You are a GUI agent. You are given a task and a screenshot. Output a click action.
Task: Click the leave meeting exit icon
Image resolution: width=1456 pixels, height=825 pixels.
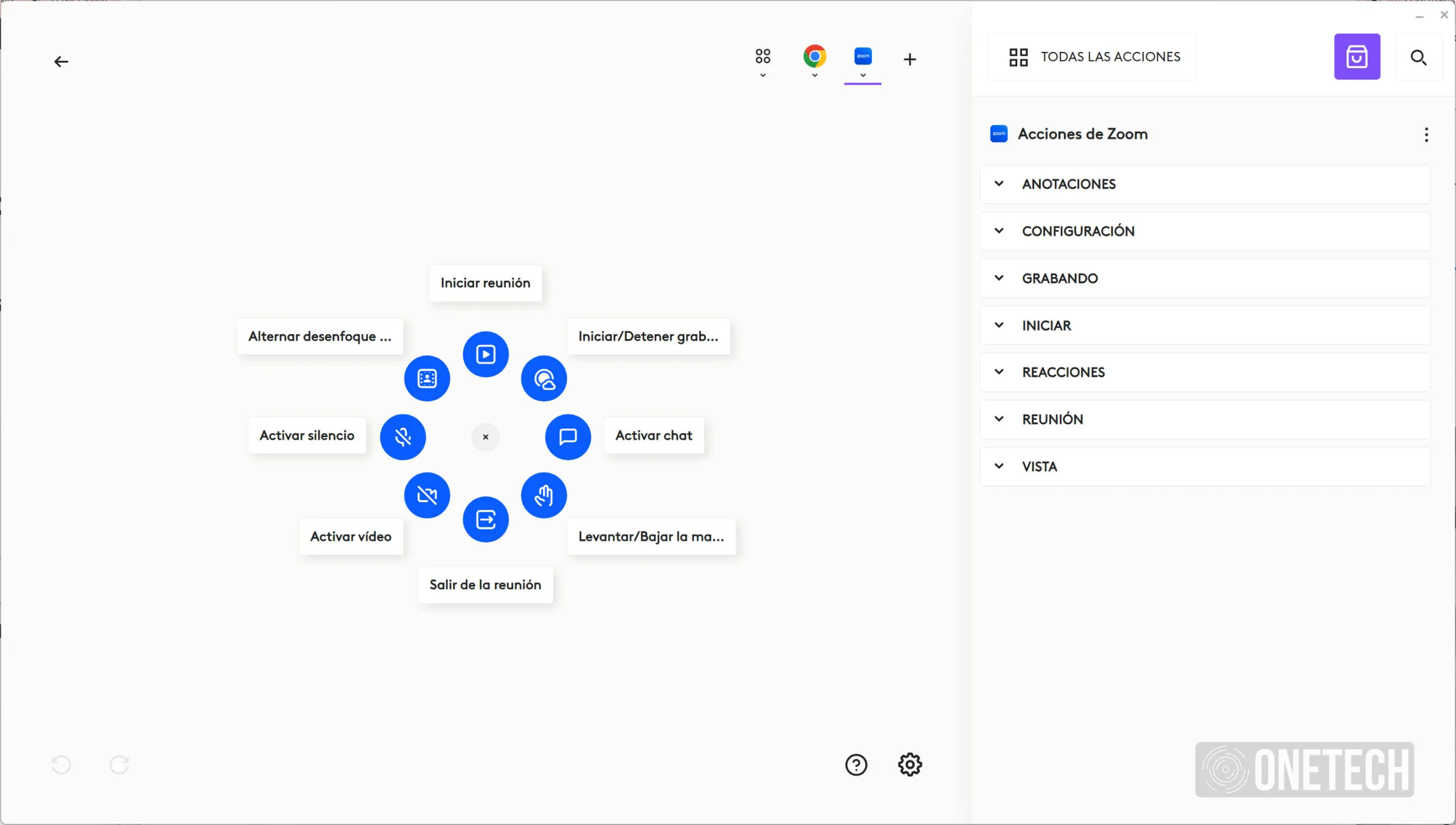[x=485, y=519]
